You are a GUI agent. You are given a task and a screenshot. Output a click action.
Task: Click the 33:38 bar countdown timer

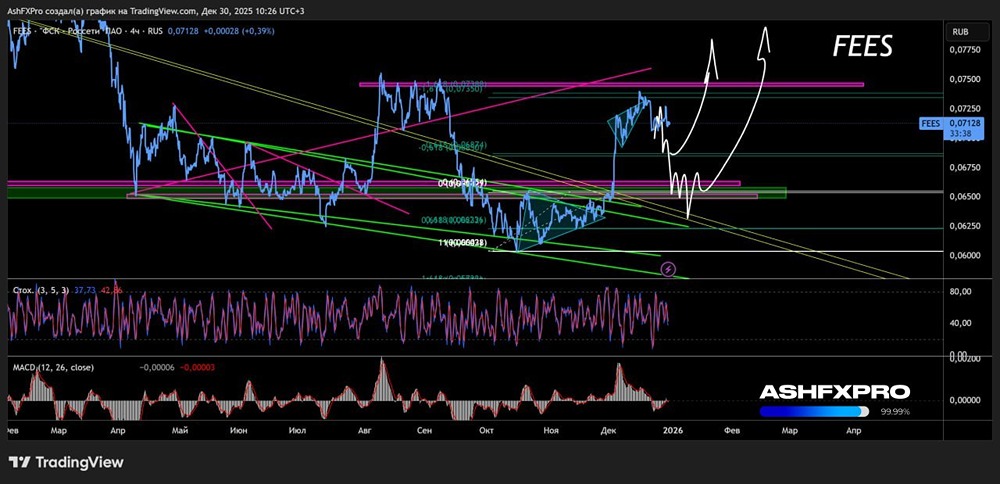[960, 133]
